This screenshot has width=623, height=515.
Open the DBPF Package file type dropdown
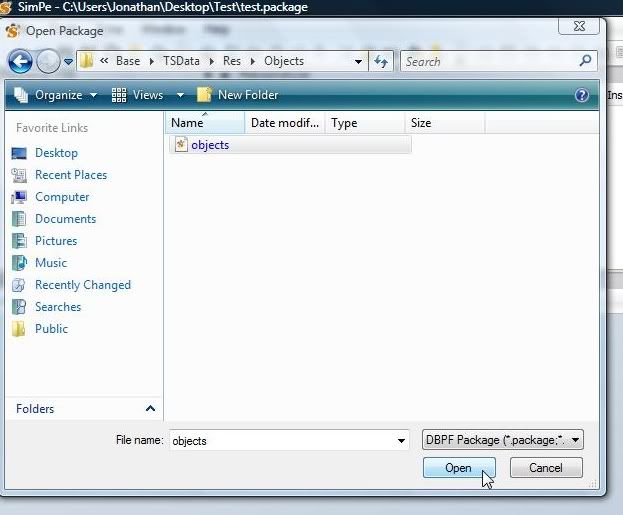[503, 439]
